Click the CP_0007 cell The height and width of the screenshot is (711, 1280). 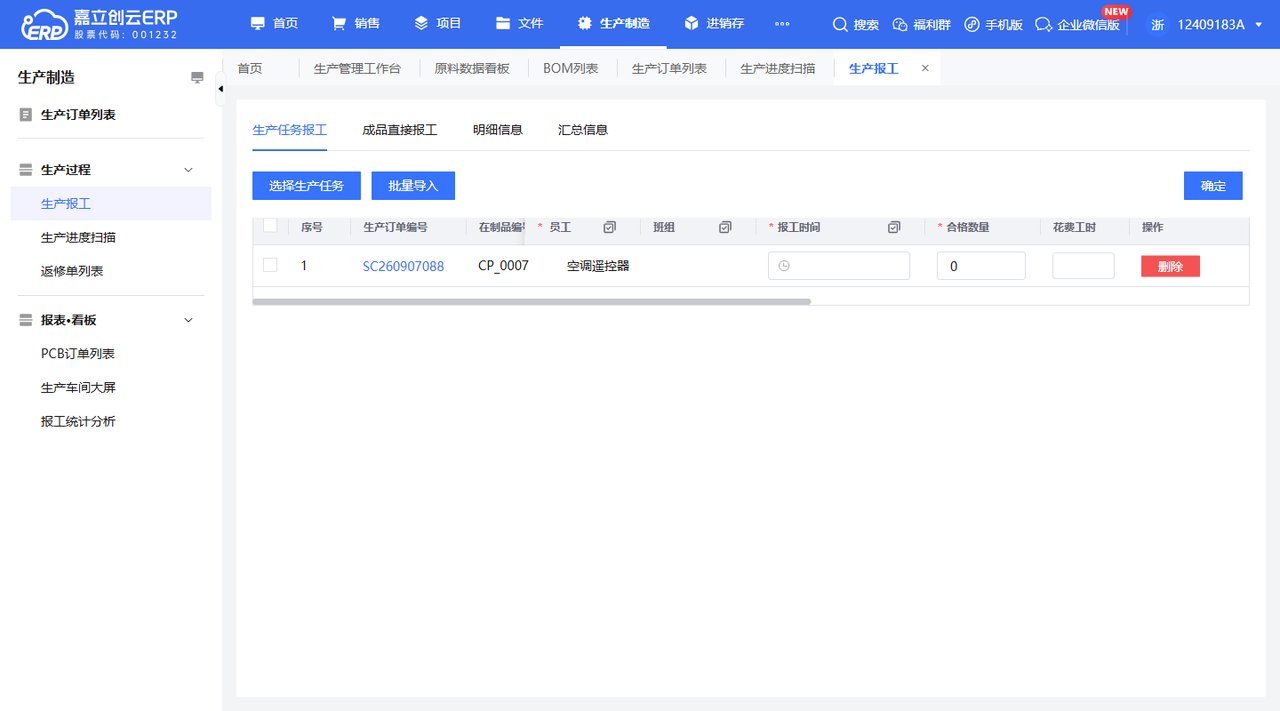click(503, 266)
